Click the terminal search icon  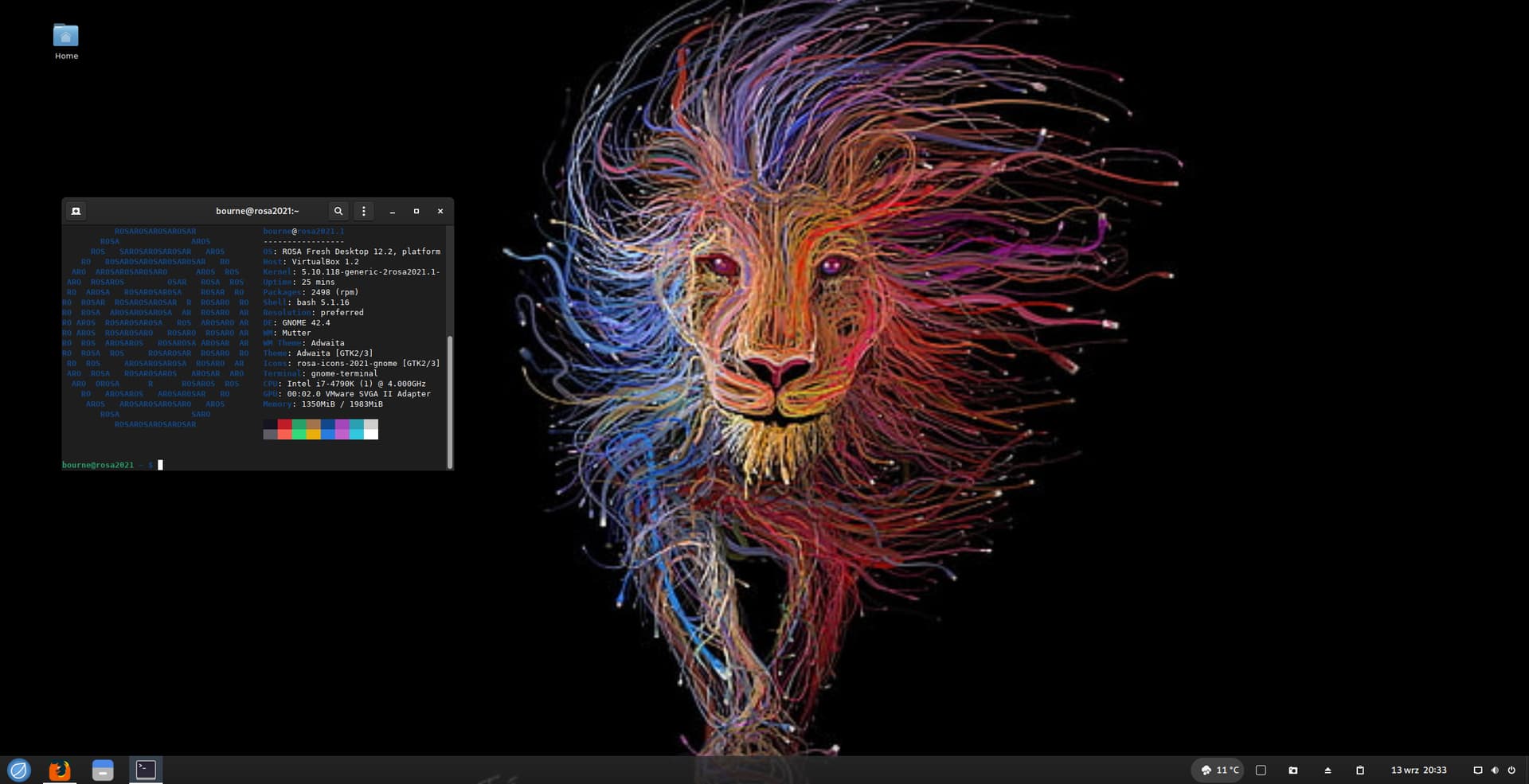coord(338,211)
